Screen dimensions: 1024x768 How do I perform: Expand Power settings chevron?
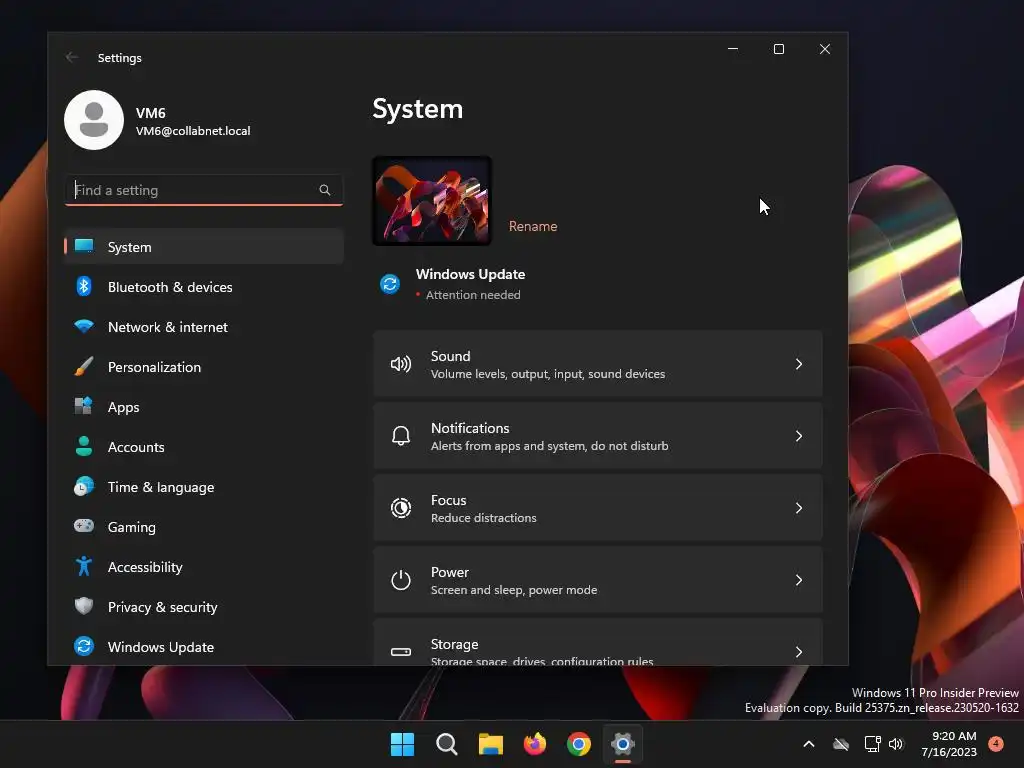pos(799,579)
